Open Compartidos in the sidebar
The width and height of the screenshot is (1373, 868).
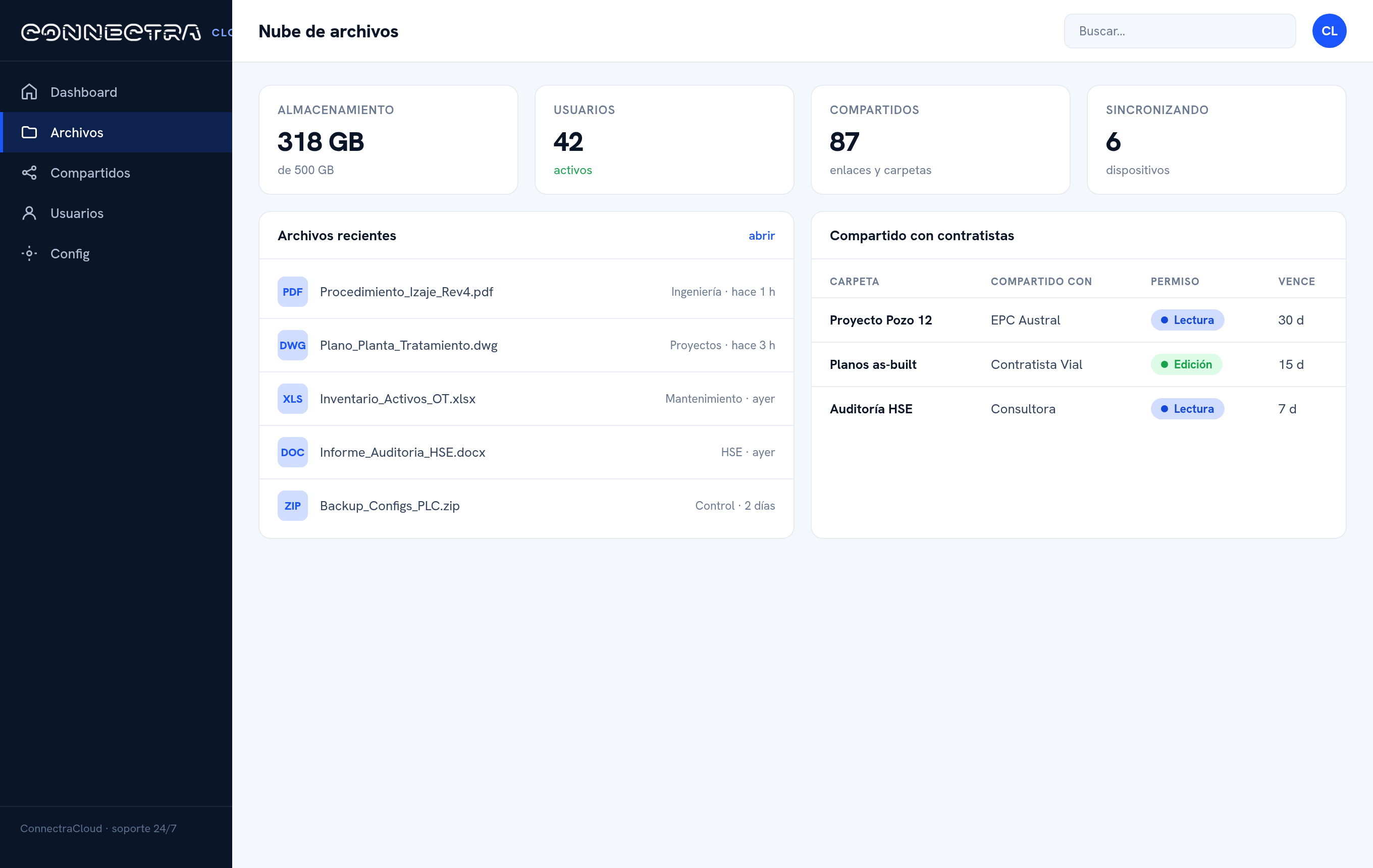click(x=116, y=173)
